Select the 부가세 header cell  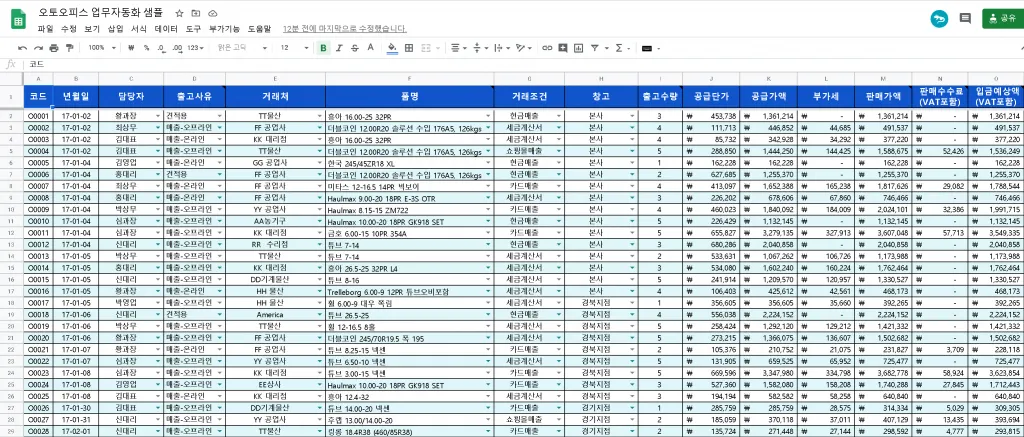pyautogui.click(x=825, y=97)
